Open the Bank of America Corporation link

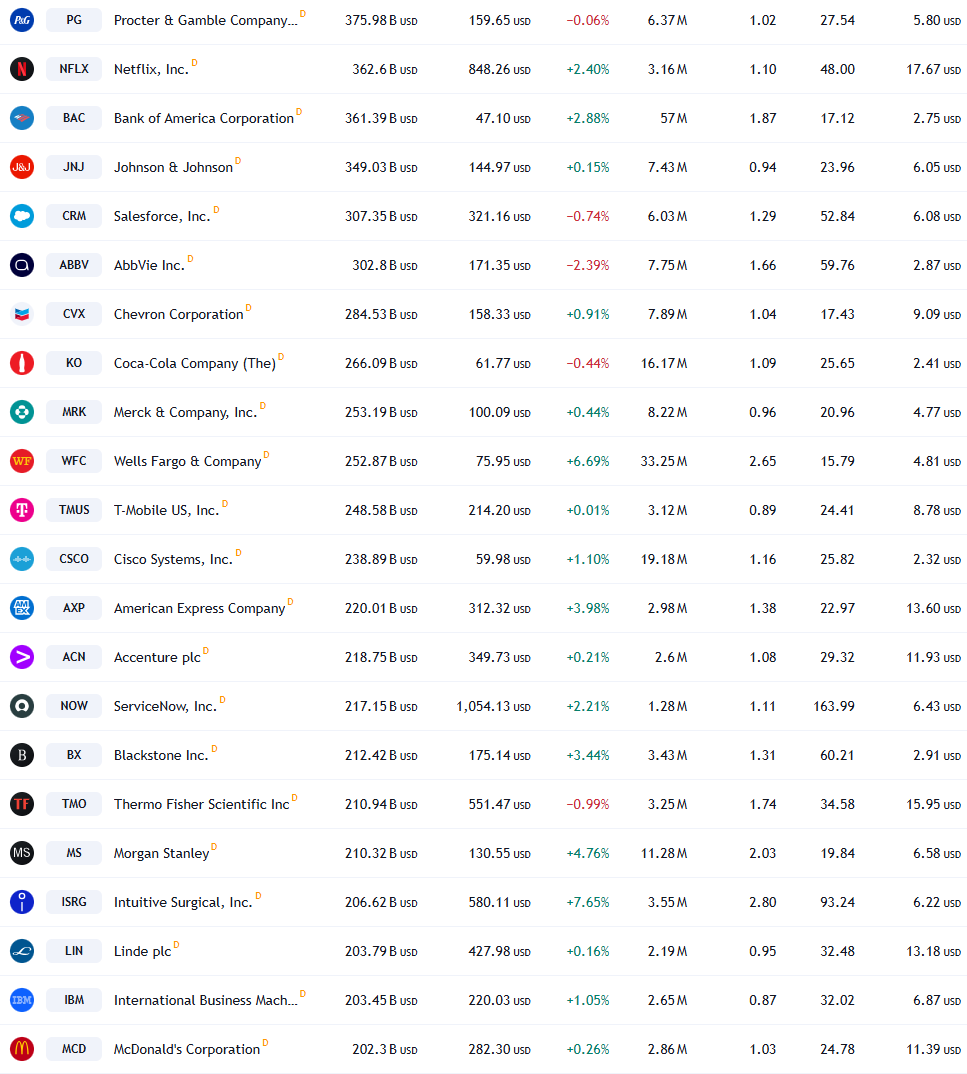coord(203,118)
